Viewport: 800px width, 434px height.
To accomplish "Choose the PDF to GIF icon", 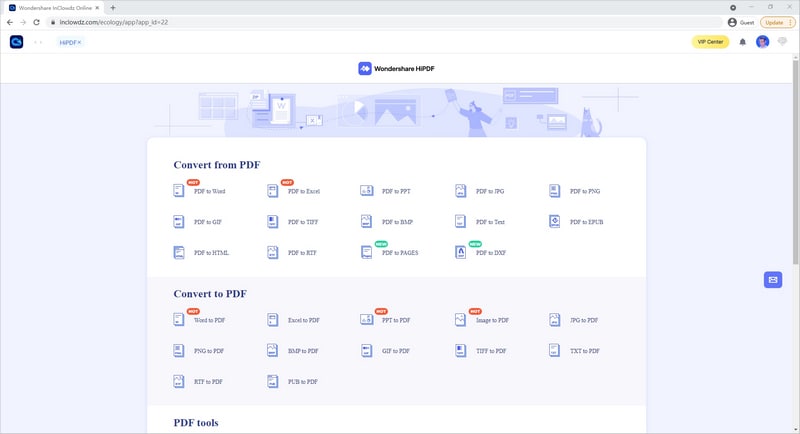I will 179,221.
